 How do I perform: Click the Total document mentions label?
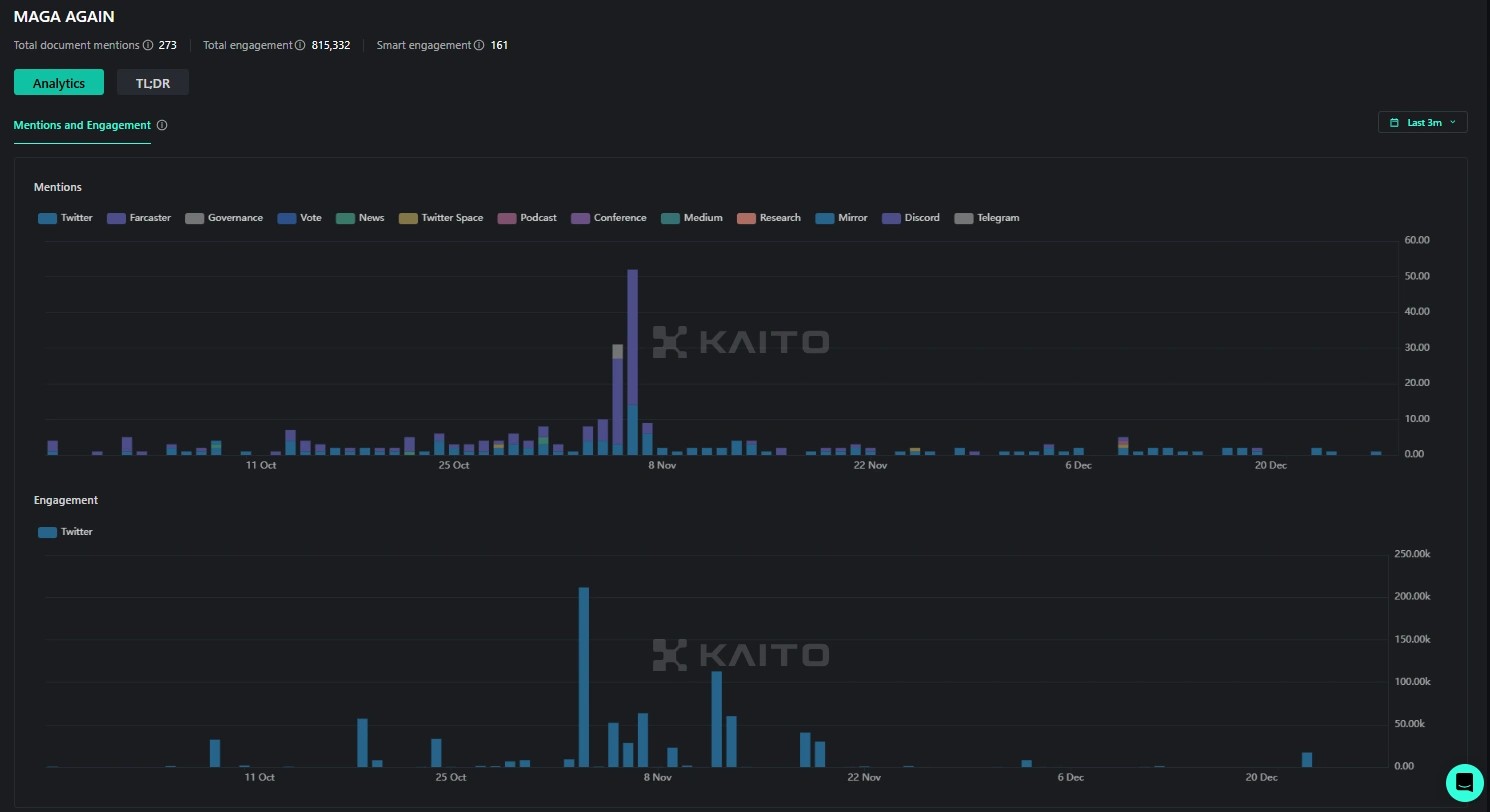(76, 45)
